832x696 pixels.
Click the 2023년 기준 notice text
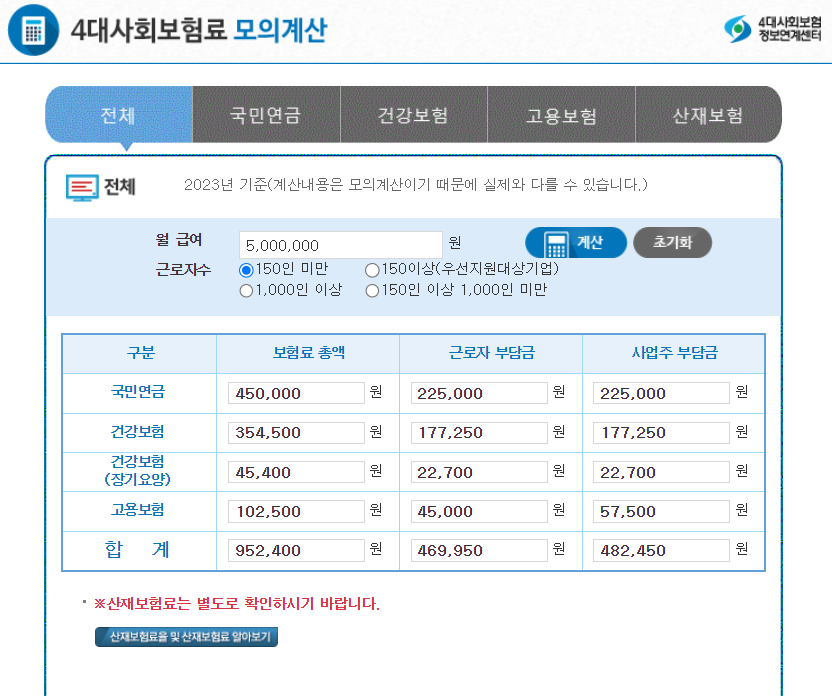coord(415,185)
